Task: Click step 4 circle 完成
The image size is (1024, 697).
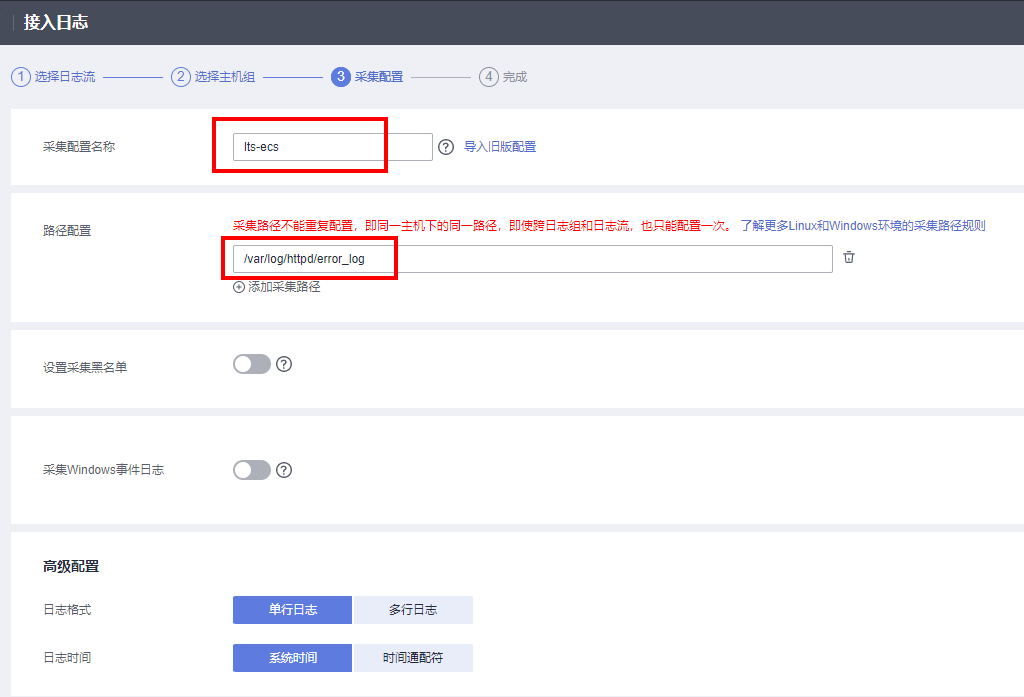Action: click(488, 77)
